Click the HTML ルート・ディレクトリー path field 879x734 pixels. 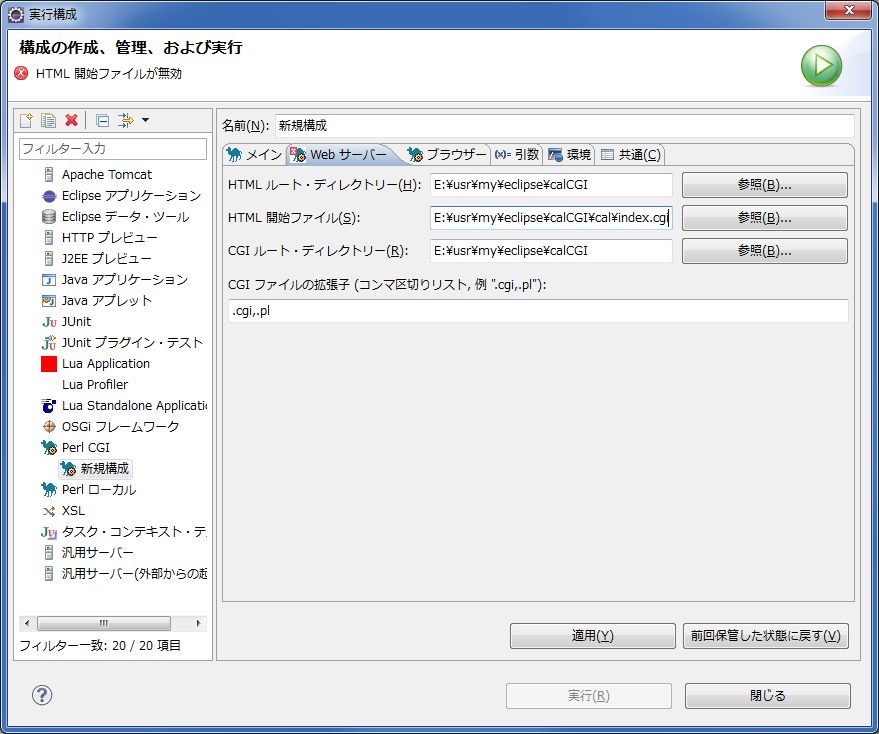pos(551,185)
